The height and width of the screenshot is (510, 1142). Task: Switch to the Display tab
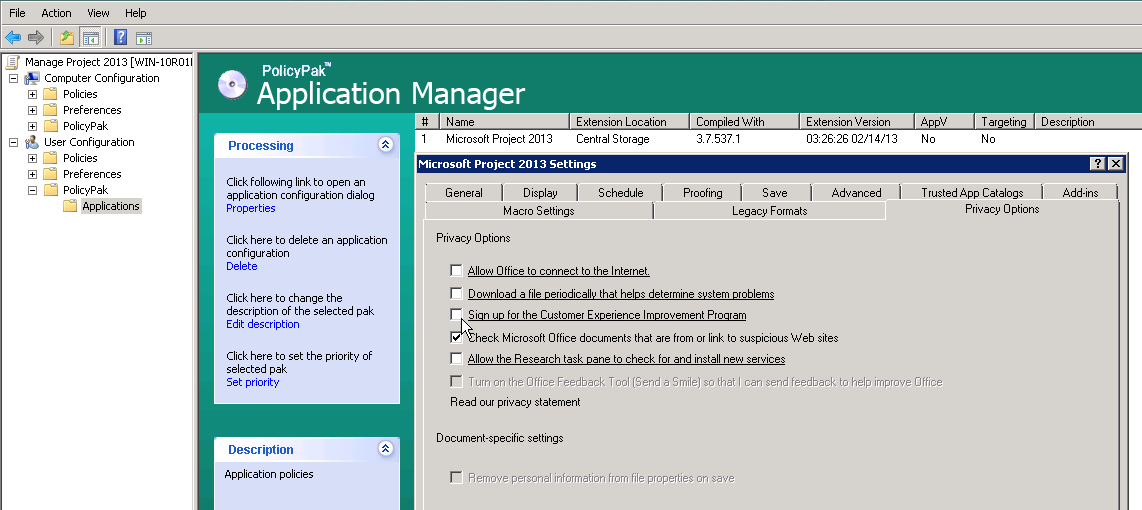(540, 192)
